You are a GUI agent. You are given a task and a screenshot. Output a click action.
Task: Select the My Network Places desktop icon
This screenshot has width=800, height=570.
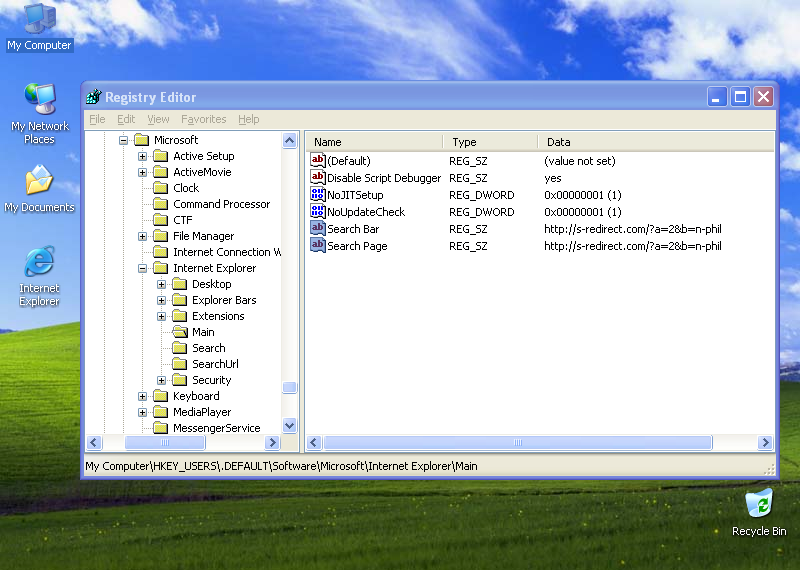coord(39,113)
